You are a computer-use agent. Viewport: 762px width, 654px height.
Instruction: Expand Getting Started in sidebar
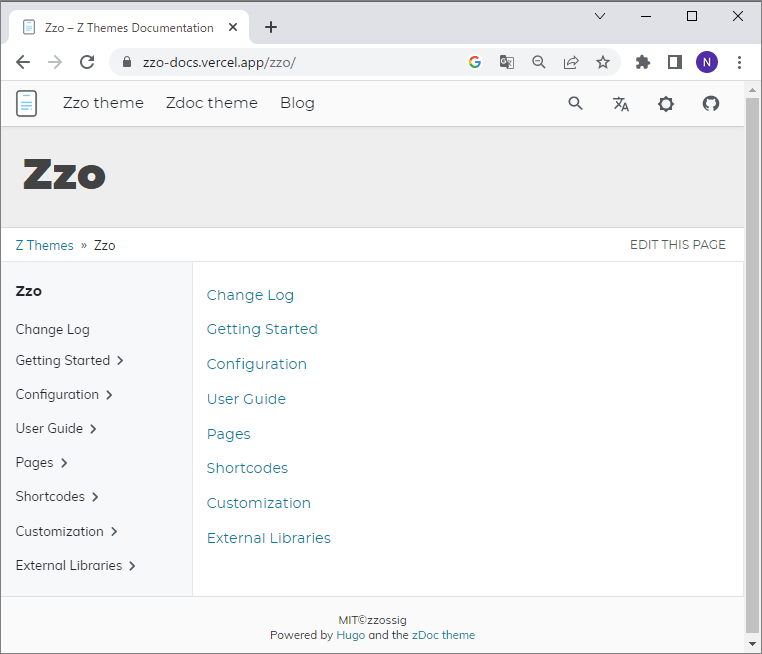[120, 361]
